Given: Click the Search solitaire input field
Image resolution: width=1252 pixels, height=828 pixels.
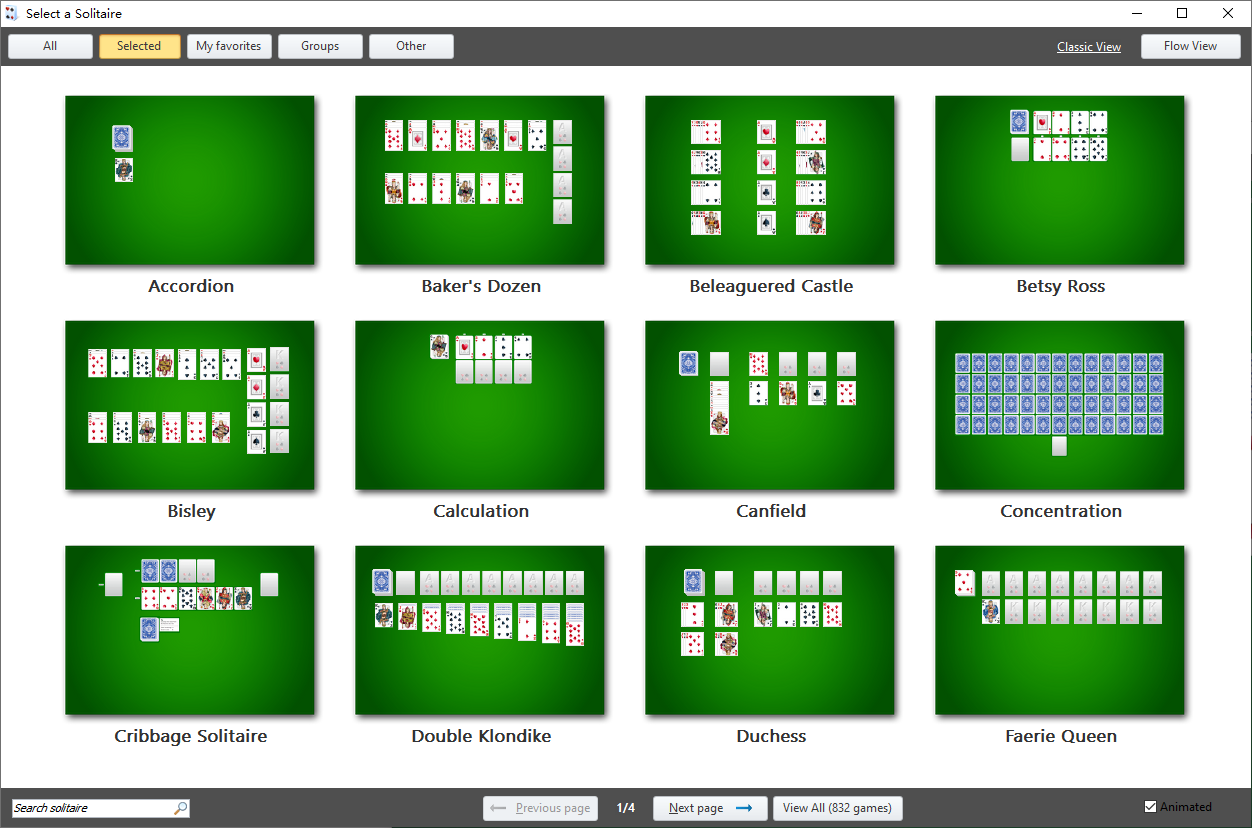Looking at the screenshot, I should point(90,807).
